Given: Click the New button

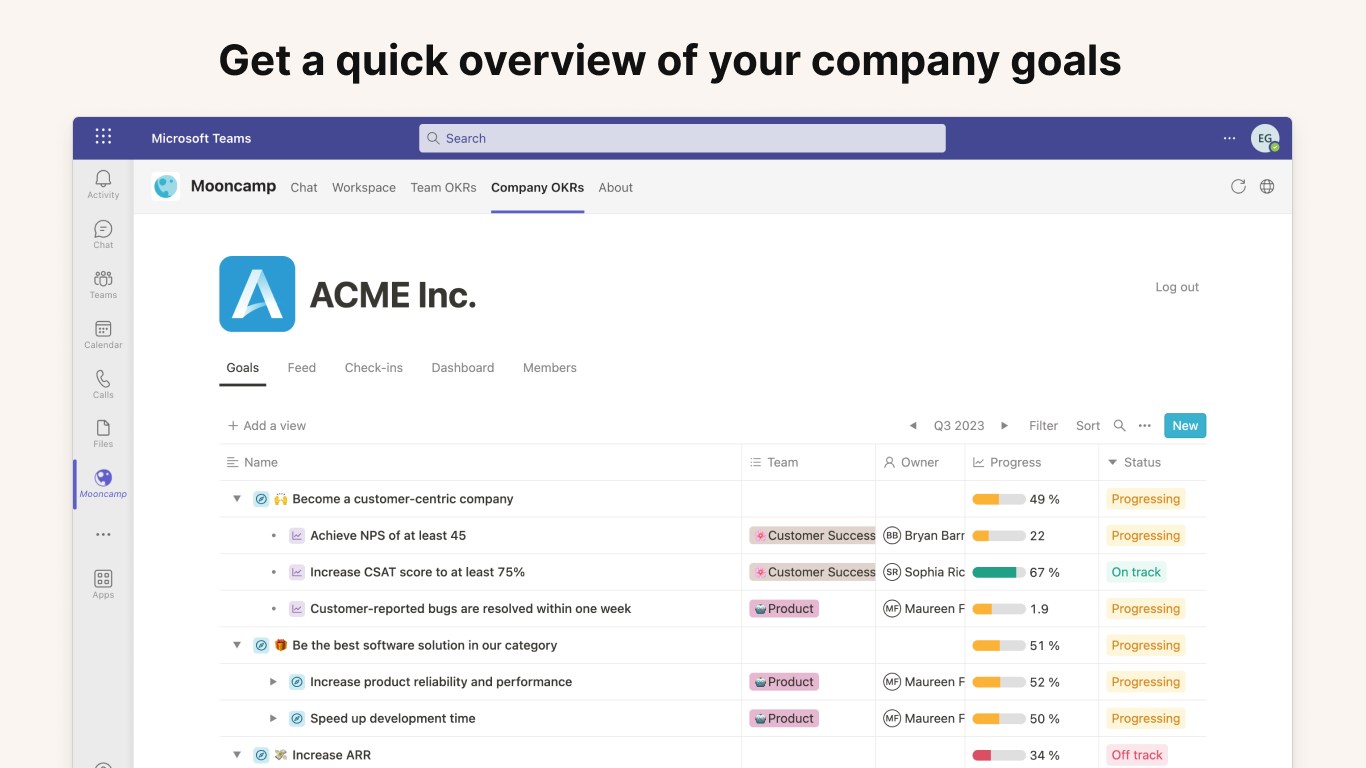Looking at the screenshot, I should click(x=1185, y=426).
